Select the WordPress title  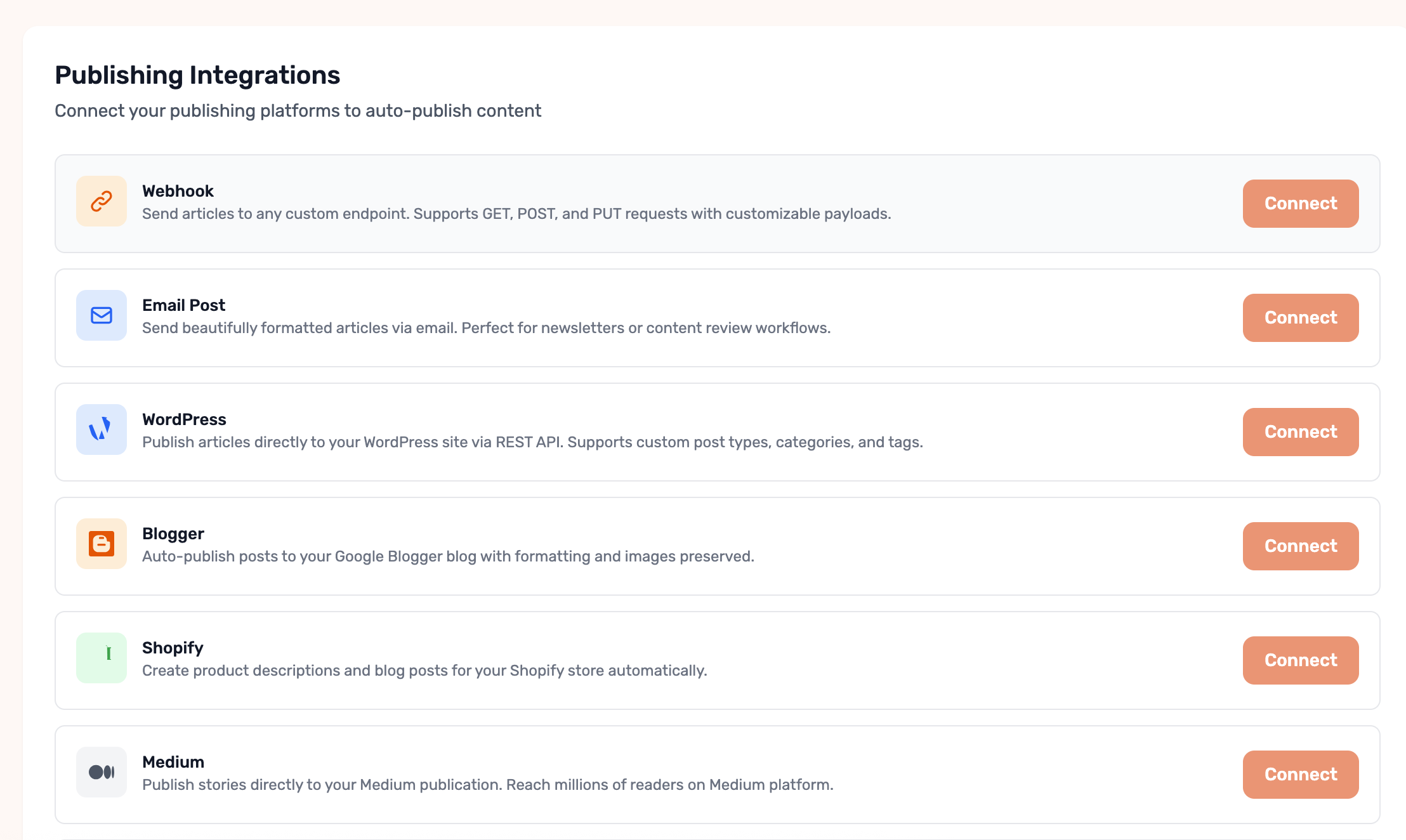click(184, 419)
